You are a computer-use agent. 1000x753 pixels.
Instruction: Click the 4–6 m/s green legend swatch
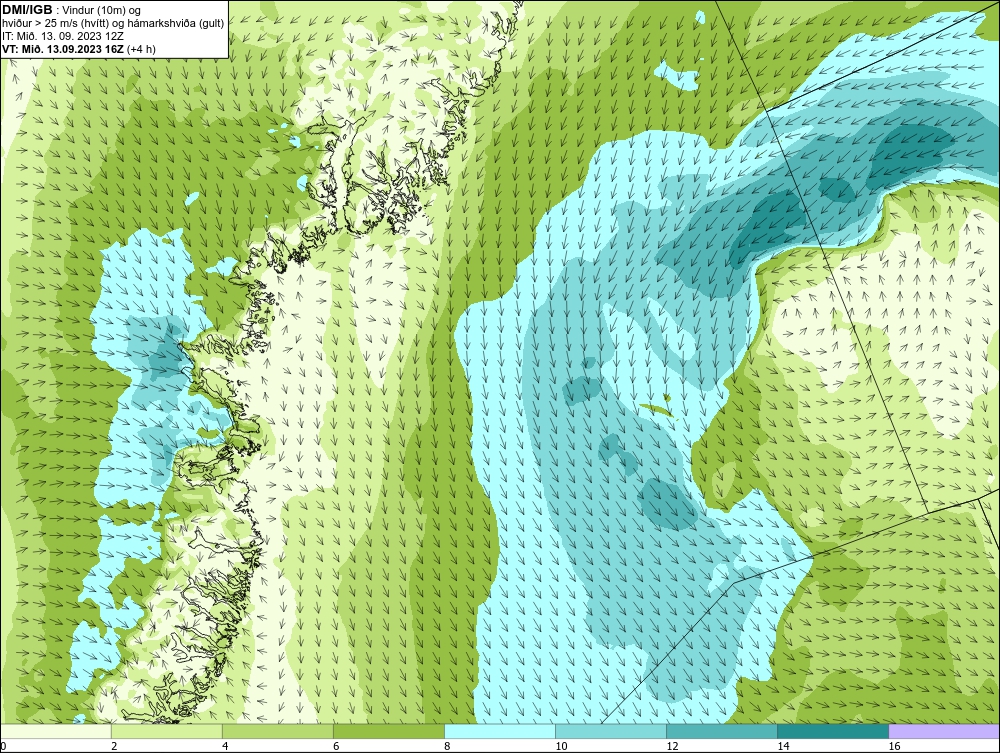(x=277, y=731)
